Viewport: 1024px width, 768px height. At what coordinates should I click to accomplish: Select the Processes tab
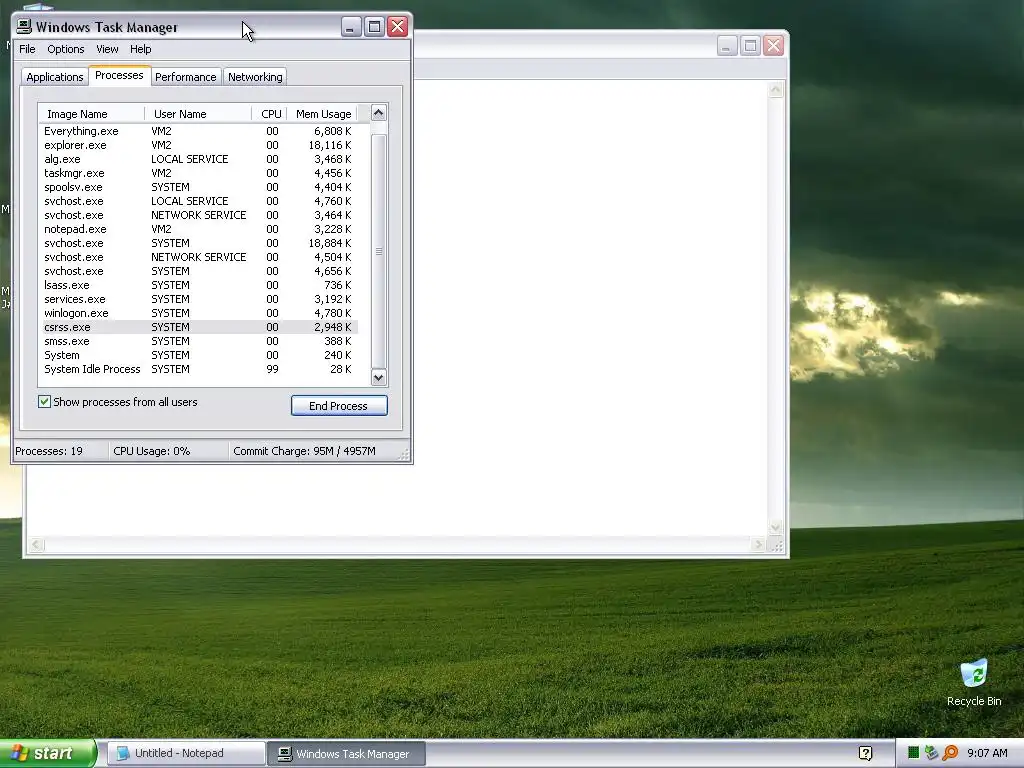click(120, 75)
